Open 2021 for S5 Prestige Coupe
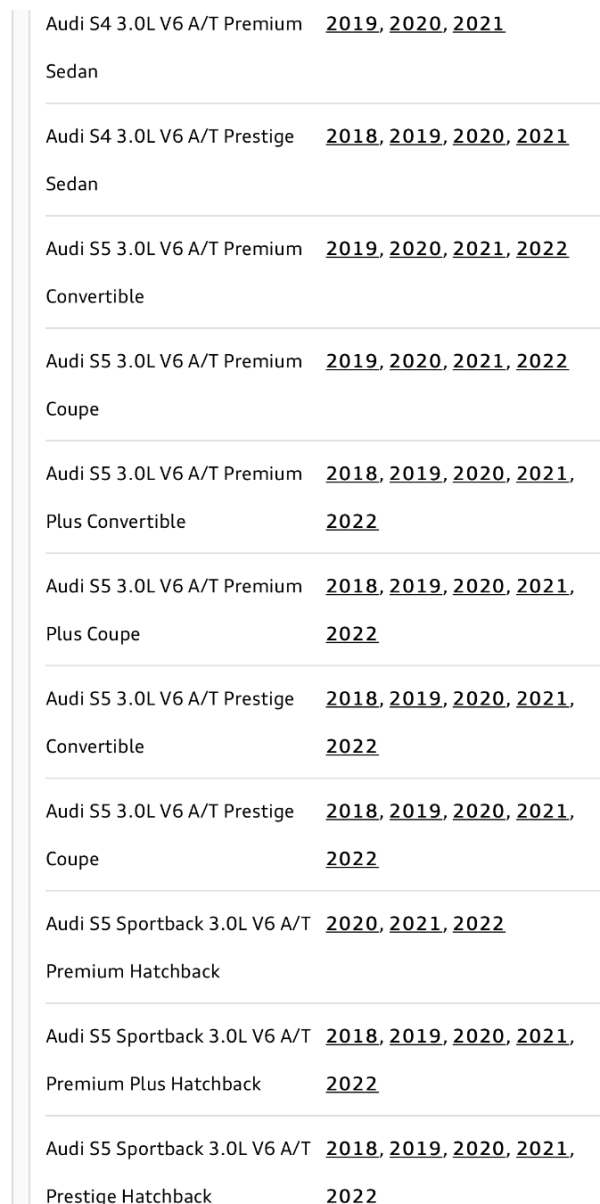600x1204 pixels. pyautogui.click(x=542, y=810)
